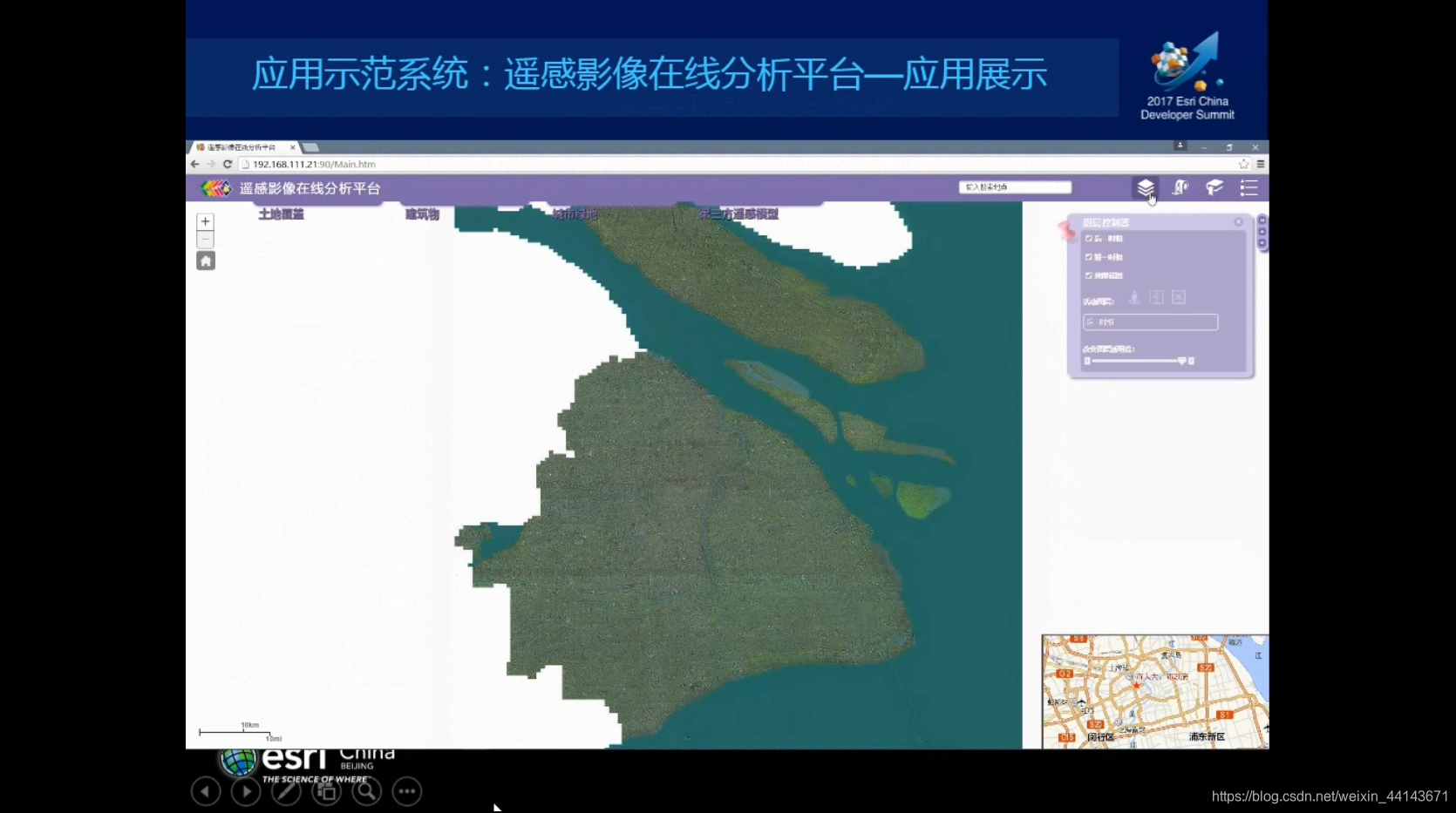Zoom in on the map with plus button
The height and width of the screenshot is (813, 1456).
[x=206, y=221]
